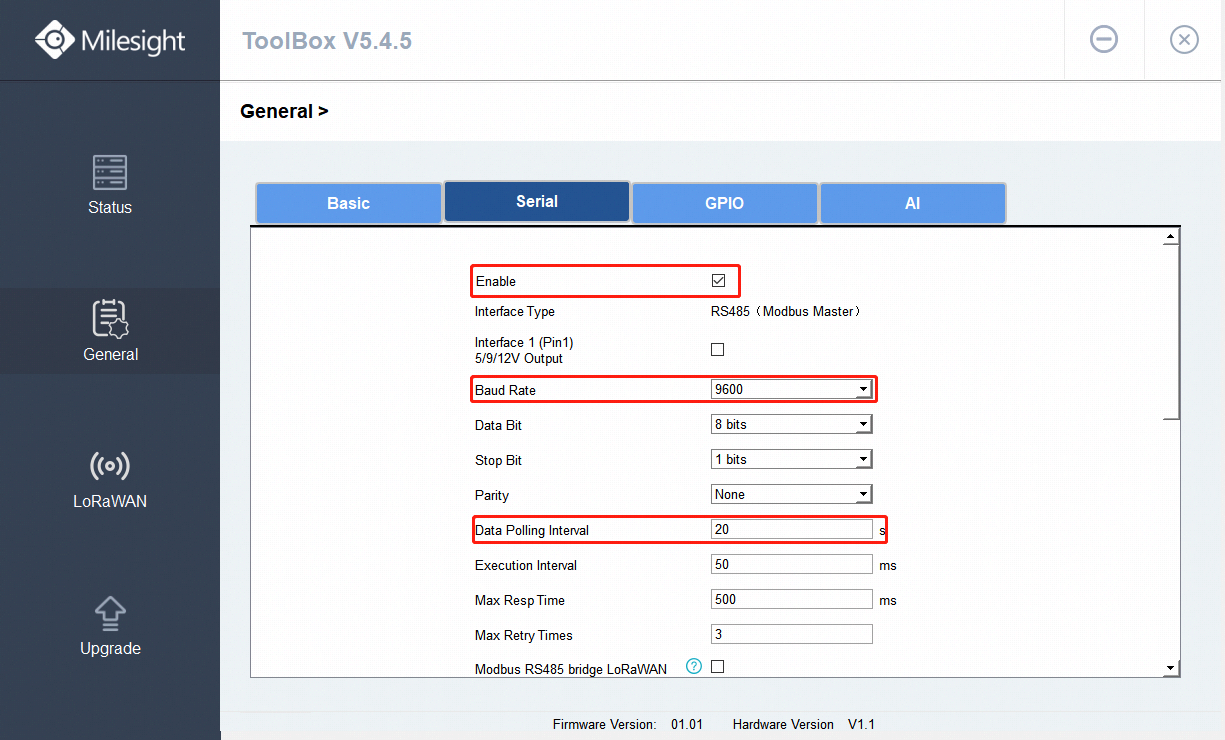The width and height of the screenshot is (1225, 740).
Task: Uncheck the Enable checkbox
Action: coord(718,281)
